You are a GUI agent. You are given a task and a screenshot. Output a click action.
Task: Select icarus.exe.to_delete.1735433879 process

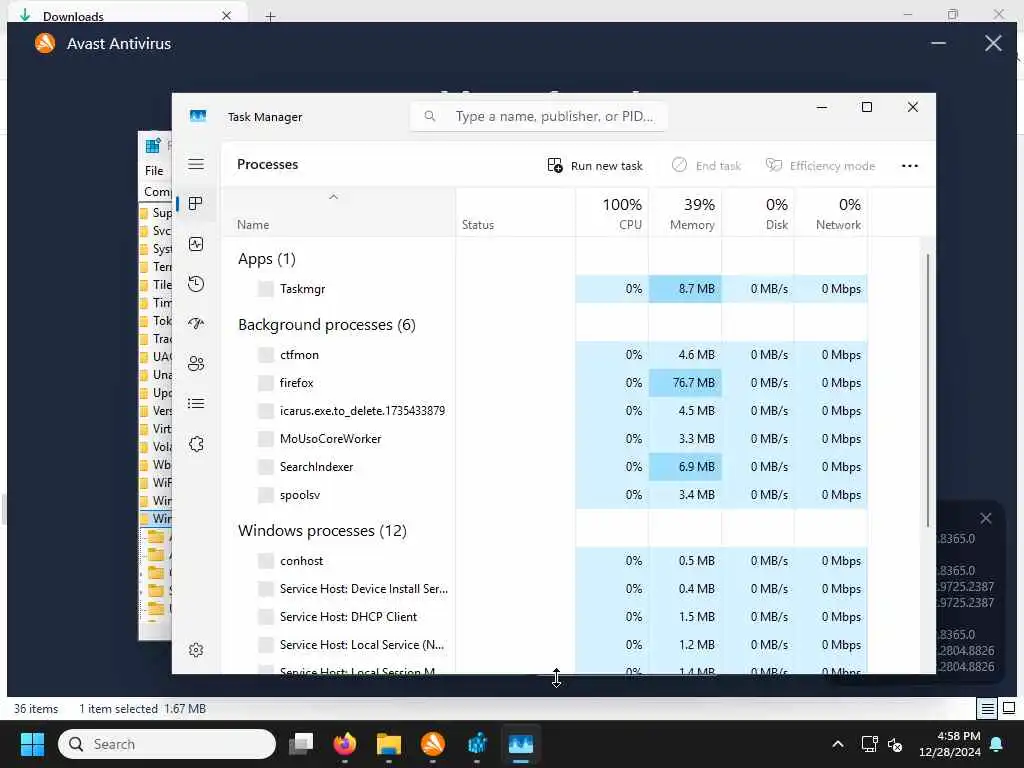pos(545,411)
